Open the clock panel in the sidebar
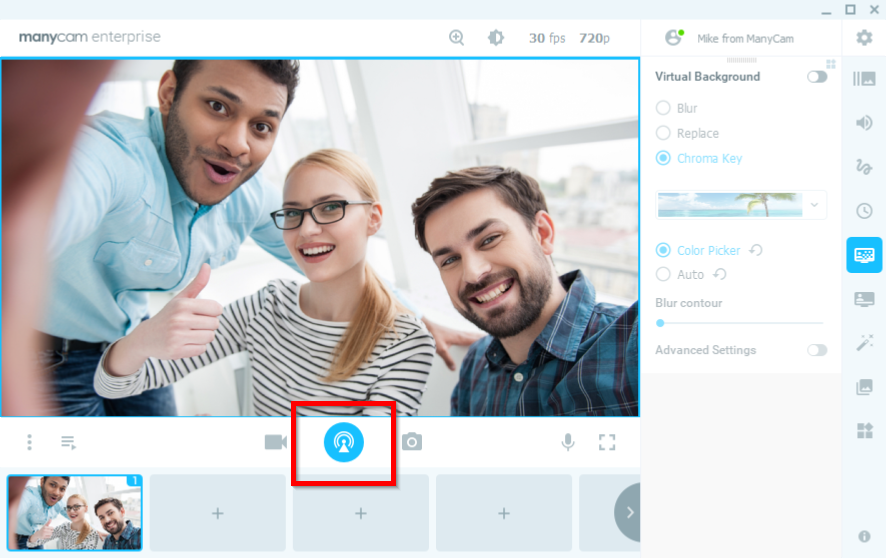The image size is (886, 558). (x=864, y=211)
